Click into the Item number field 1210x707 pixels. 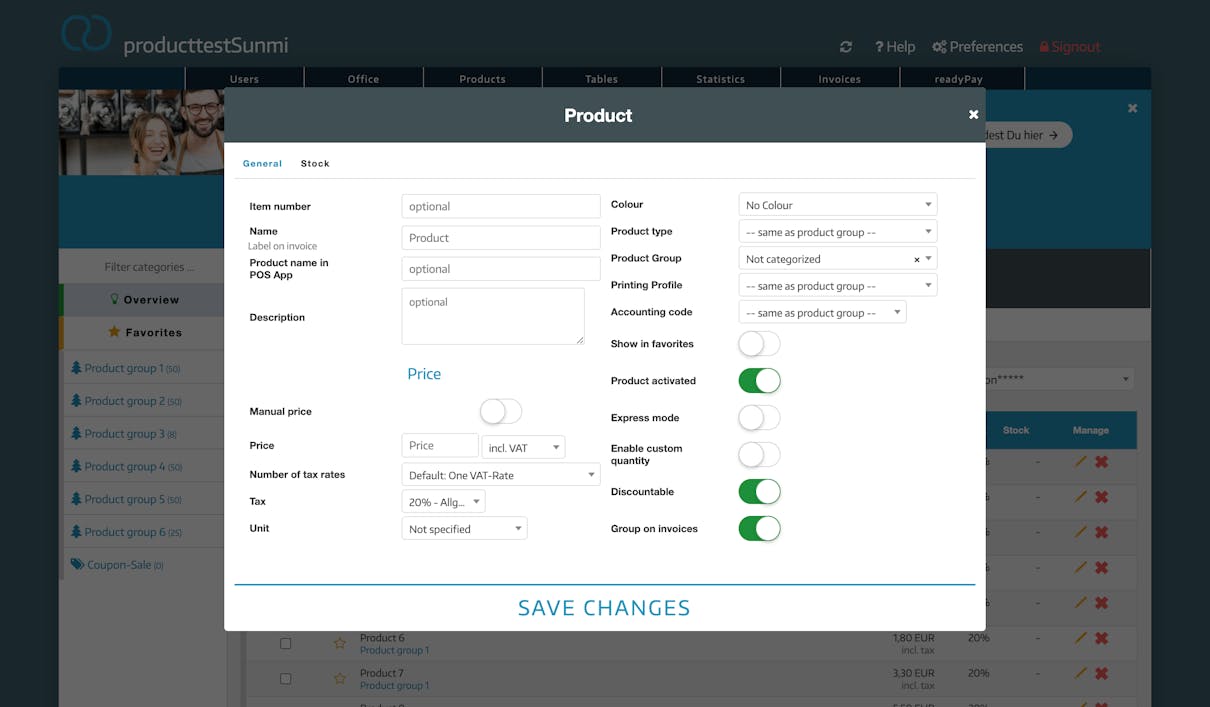point(500,206)
